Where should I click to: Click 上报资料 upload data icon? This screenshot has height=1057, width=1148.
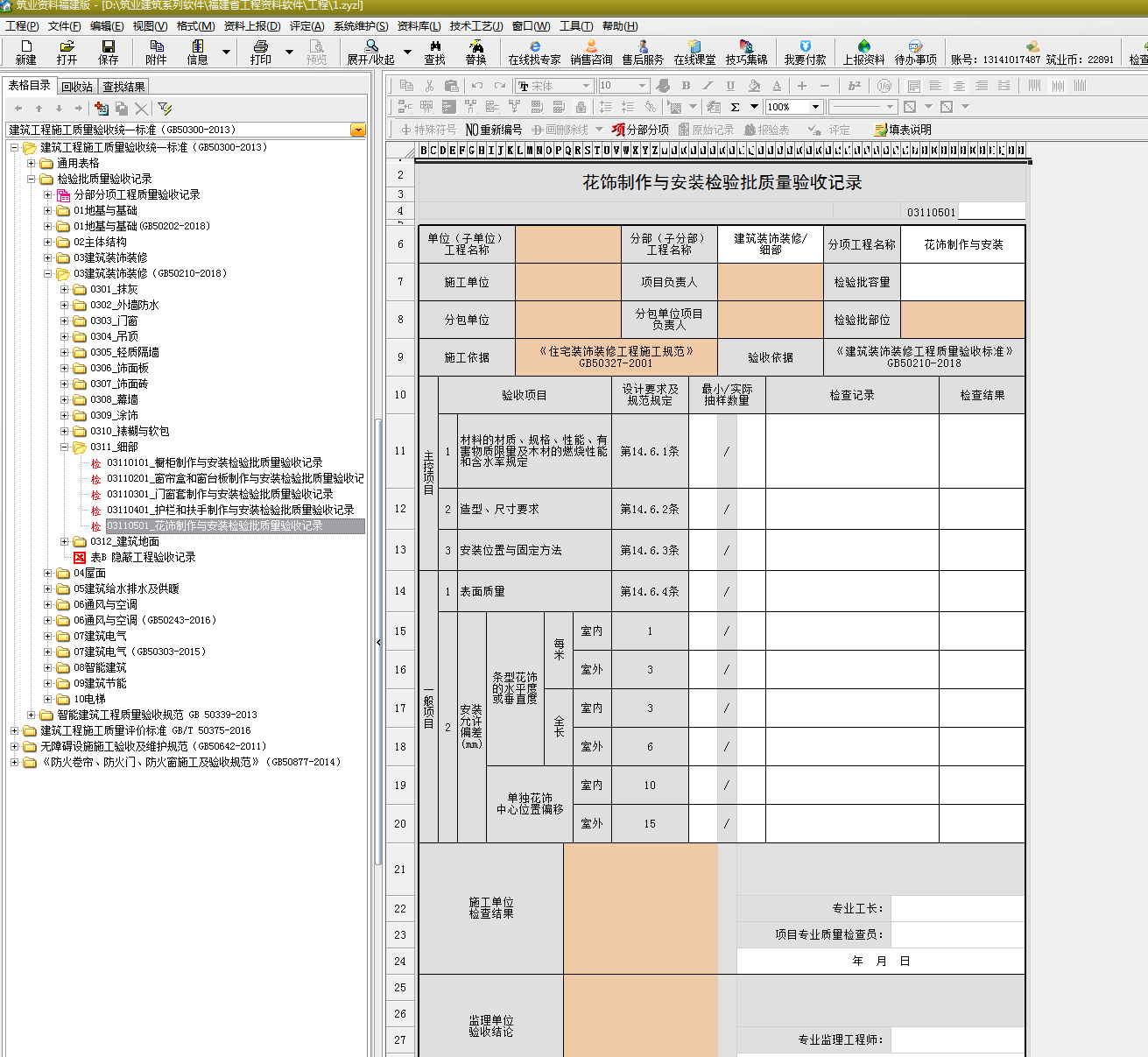(x=863, y=53)
